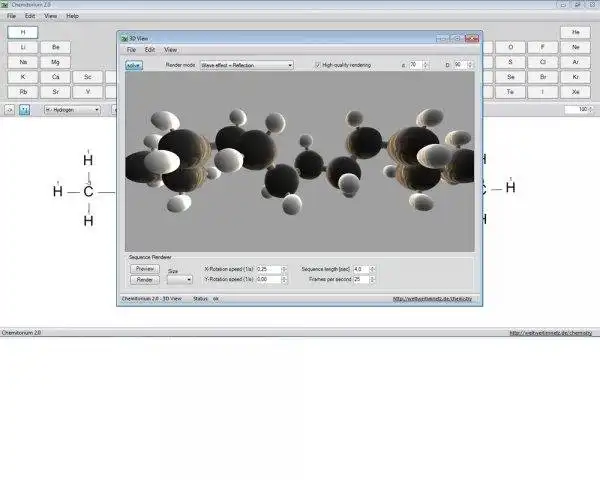This screenshot has width=600, height=480.
Task: Click the D value field showing 90
Action: [460, 65]
